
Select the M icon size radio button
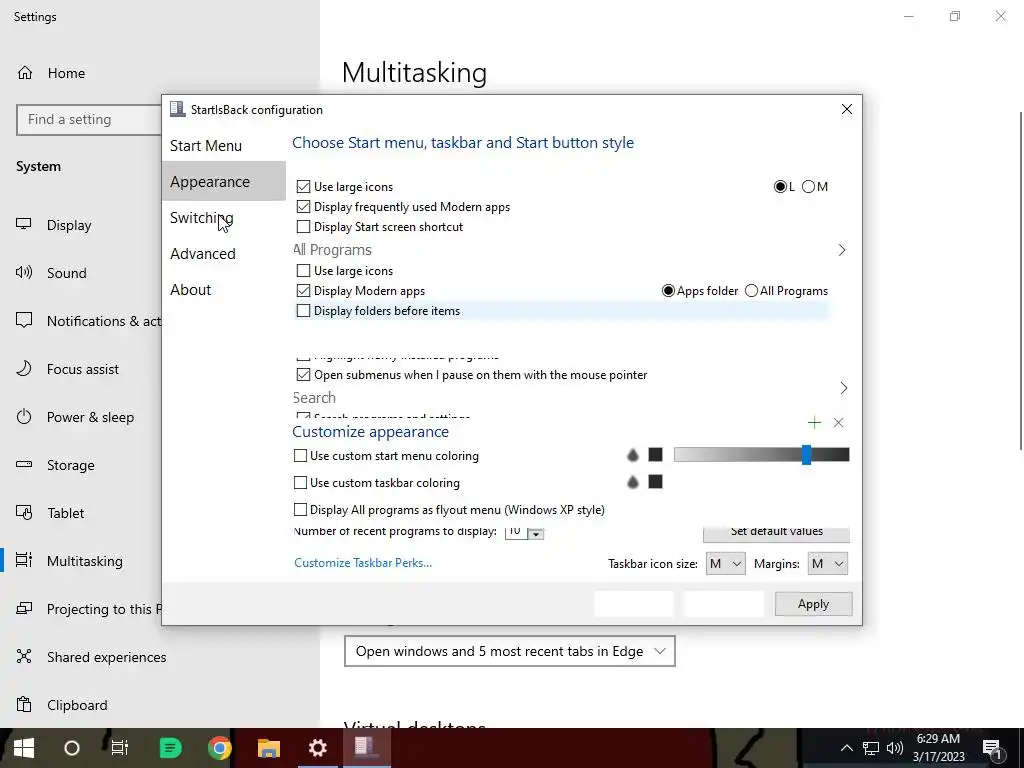click(x=808, y=187)
